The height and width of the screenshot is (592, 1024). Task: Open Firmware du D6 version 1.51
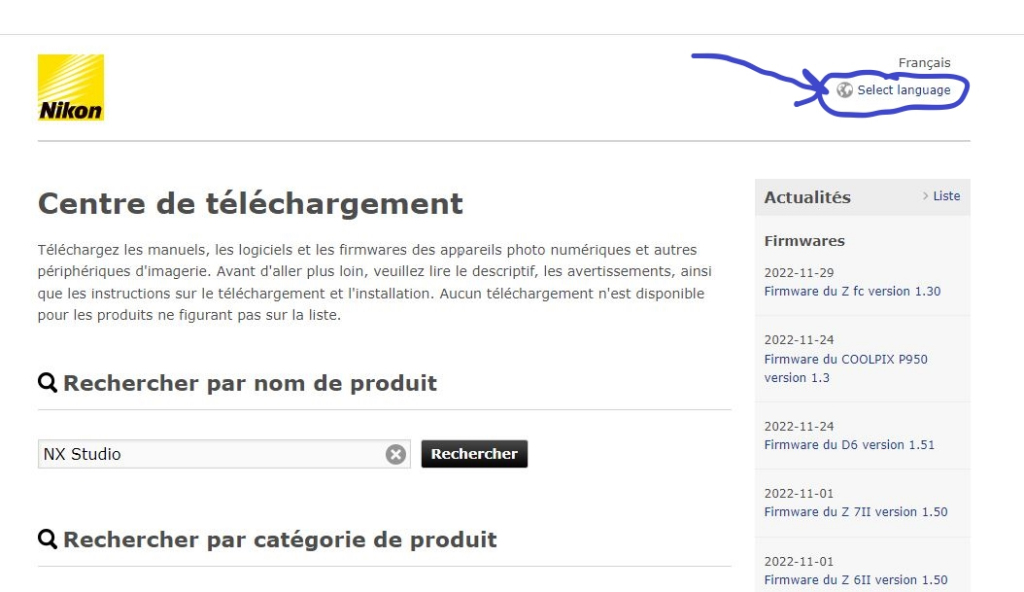click(x=849, y=444)
